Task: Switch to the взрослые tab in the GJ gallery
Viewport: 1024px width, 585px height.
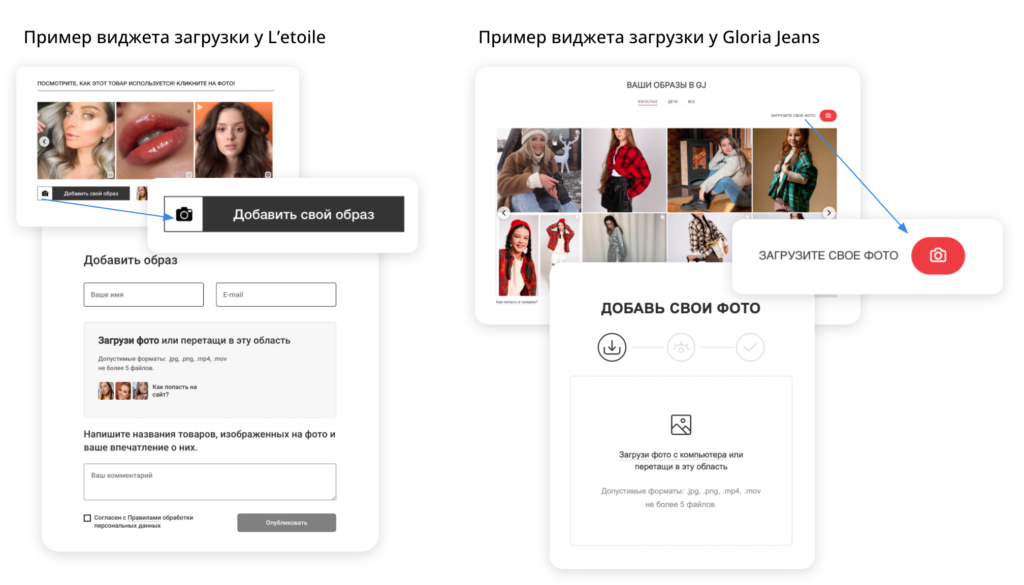Action: [x=647, y=102]
